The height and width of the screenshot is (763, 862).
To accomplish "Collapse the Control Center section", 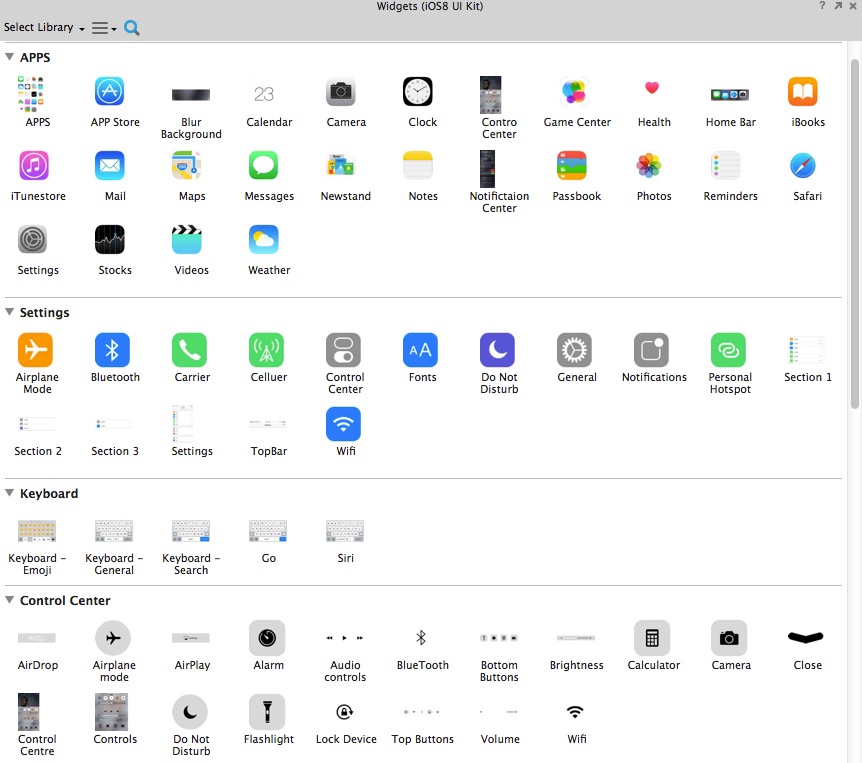I will (x=9, y=600).
